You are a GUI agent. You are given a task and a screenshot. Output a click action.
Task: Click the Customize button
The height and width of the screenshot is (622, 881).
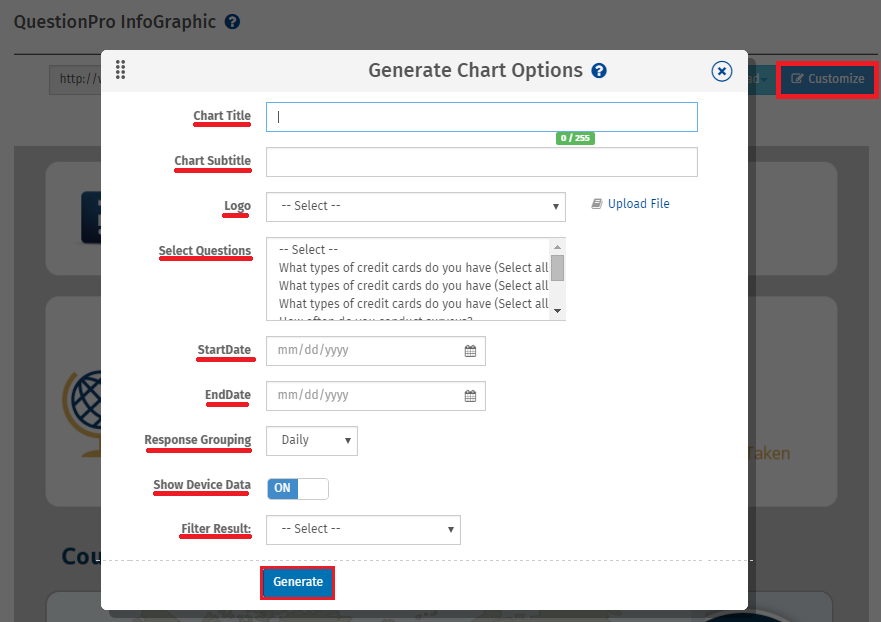(x=827, y=79)
